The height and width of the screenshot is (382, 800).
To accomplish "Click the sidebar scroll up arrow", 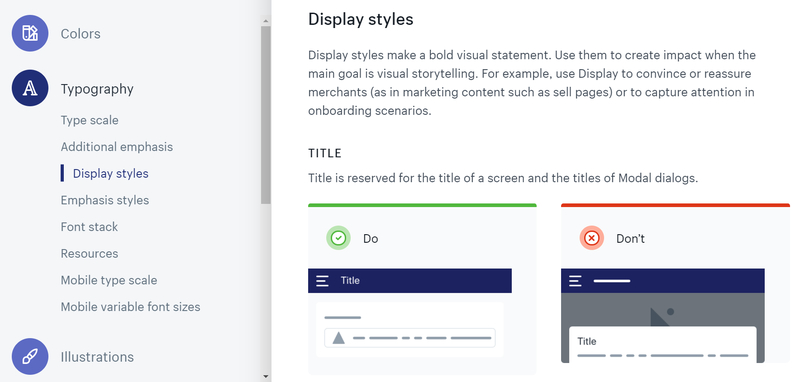I will (265, 21).
